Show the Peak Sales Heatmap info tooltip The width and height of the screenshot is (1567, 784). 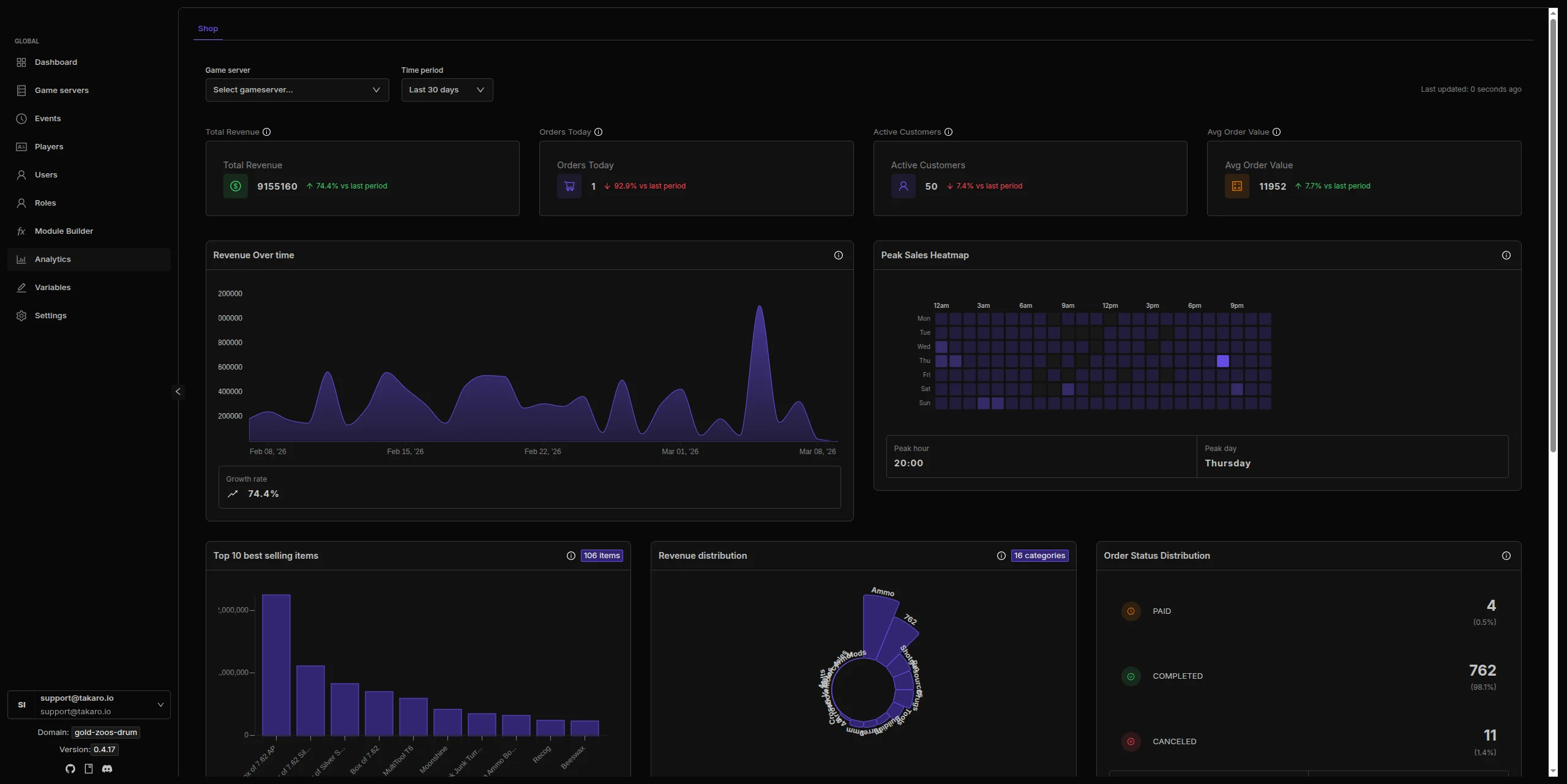pyautogui.click(x=1506, y=255)
